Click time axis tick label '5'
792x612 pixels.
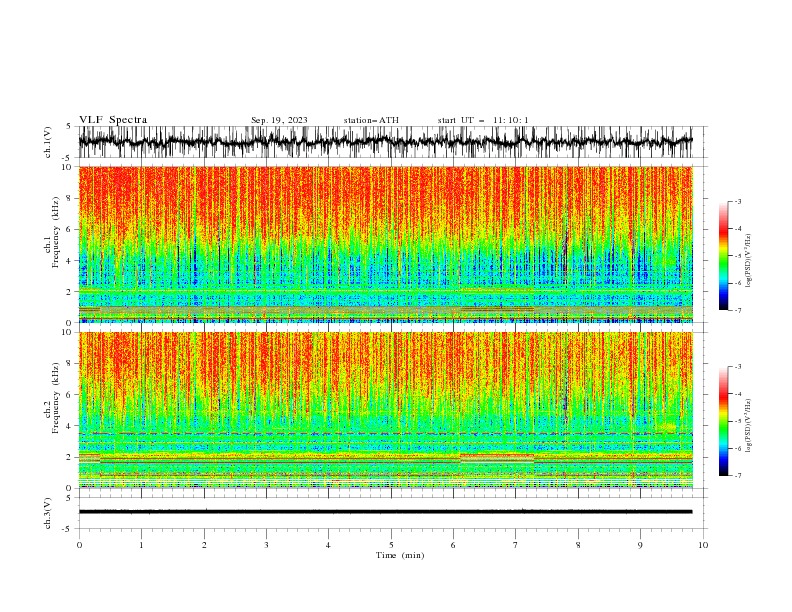click(x=391, y=545)
